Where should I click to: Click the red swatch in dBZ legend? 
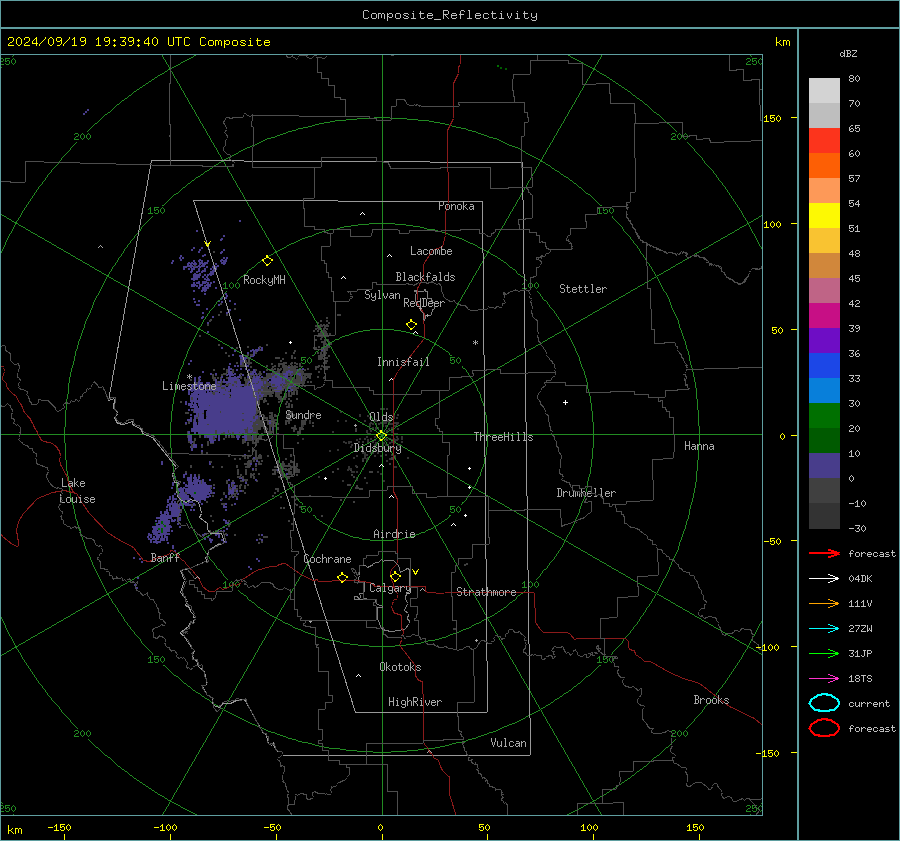[824, 141]
